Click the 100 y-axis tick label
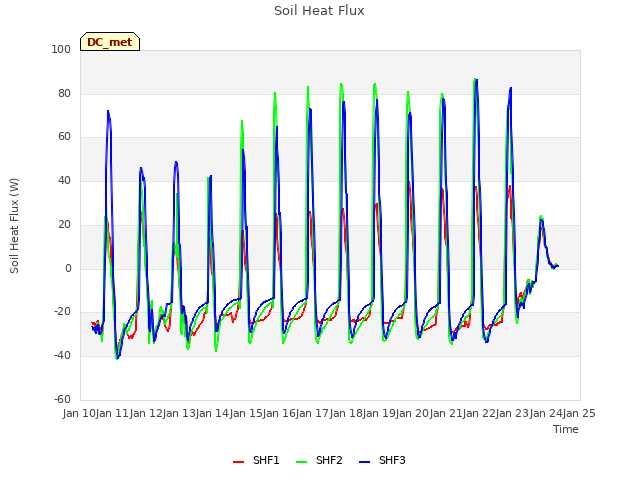 (61, 49)
